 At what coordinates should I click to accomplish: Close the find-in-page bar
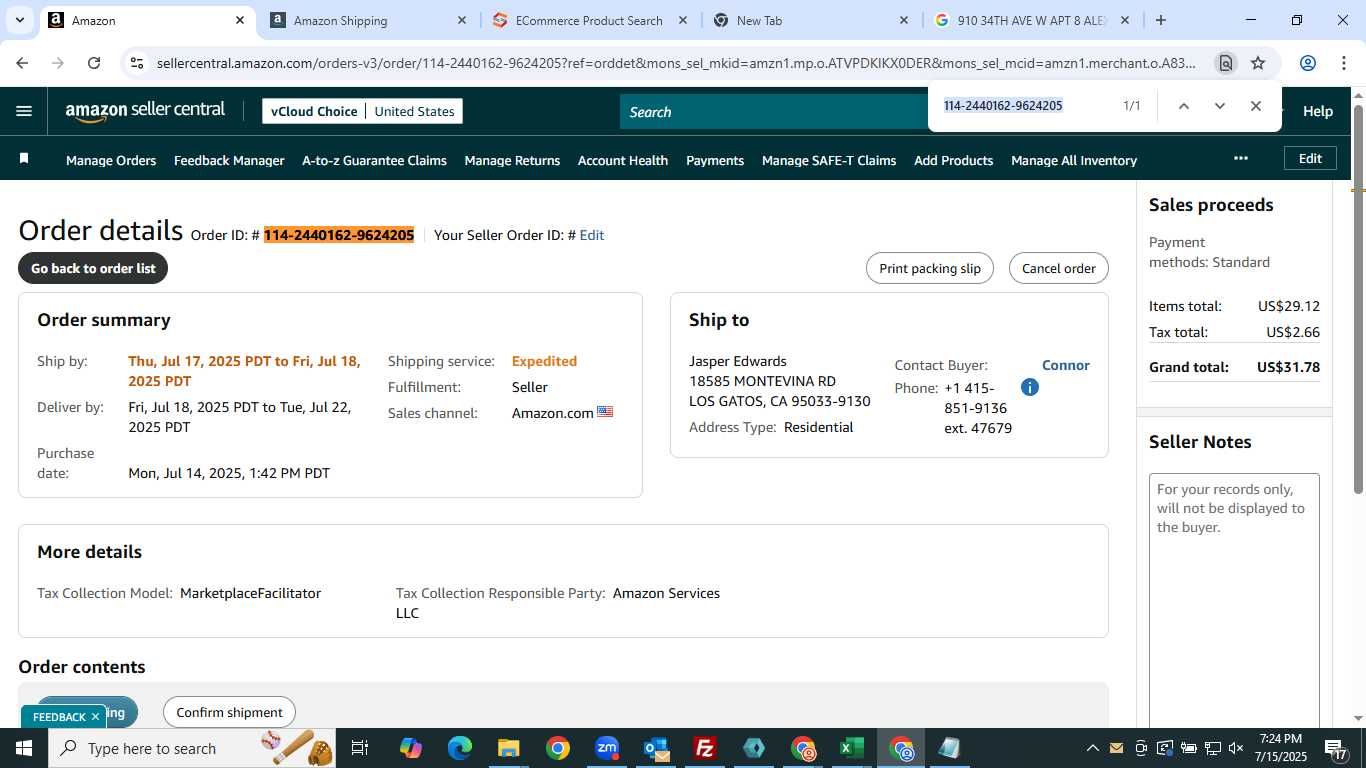click(1256, 106)
